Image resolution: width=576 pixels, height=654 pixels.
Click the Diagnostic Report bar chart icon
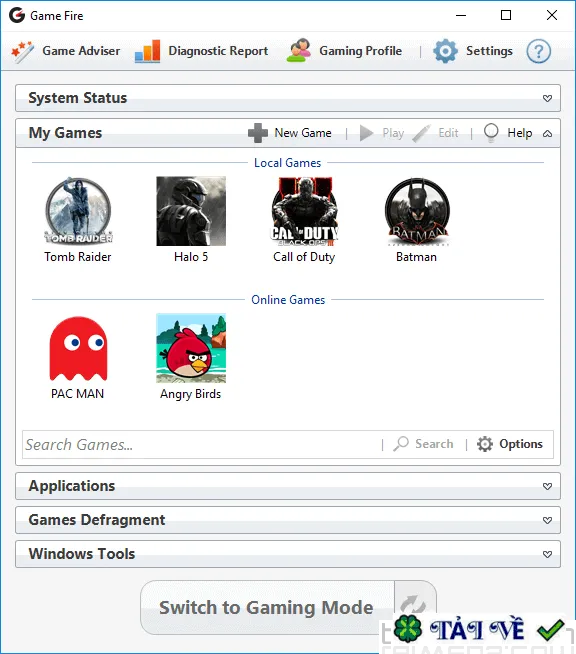(x=148, y=51)
